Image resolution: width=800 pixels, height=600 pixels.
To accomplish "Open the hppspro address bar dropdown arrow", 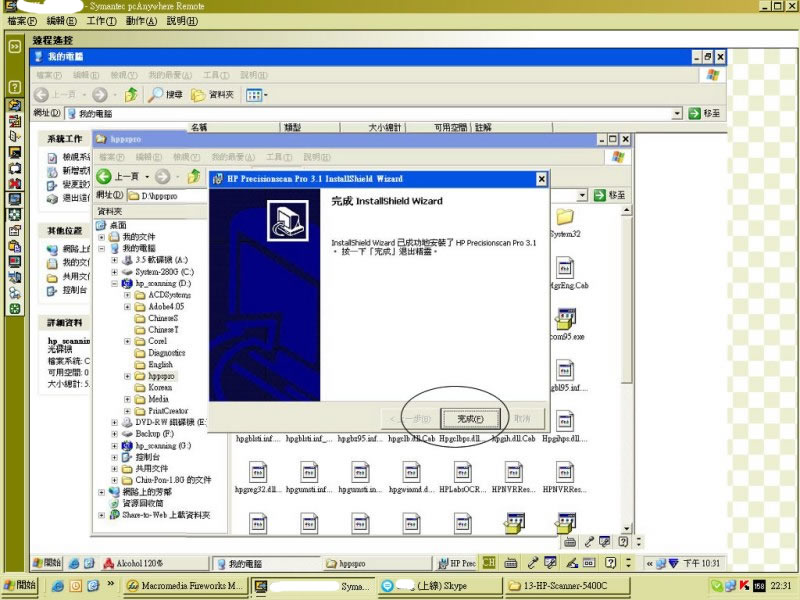I will pyautogui.click(x=583, y=195).
